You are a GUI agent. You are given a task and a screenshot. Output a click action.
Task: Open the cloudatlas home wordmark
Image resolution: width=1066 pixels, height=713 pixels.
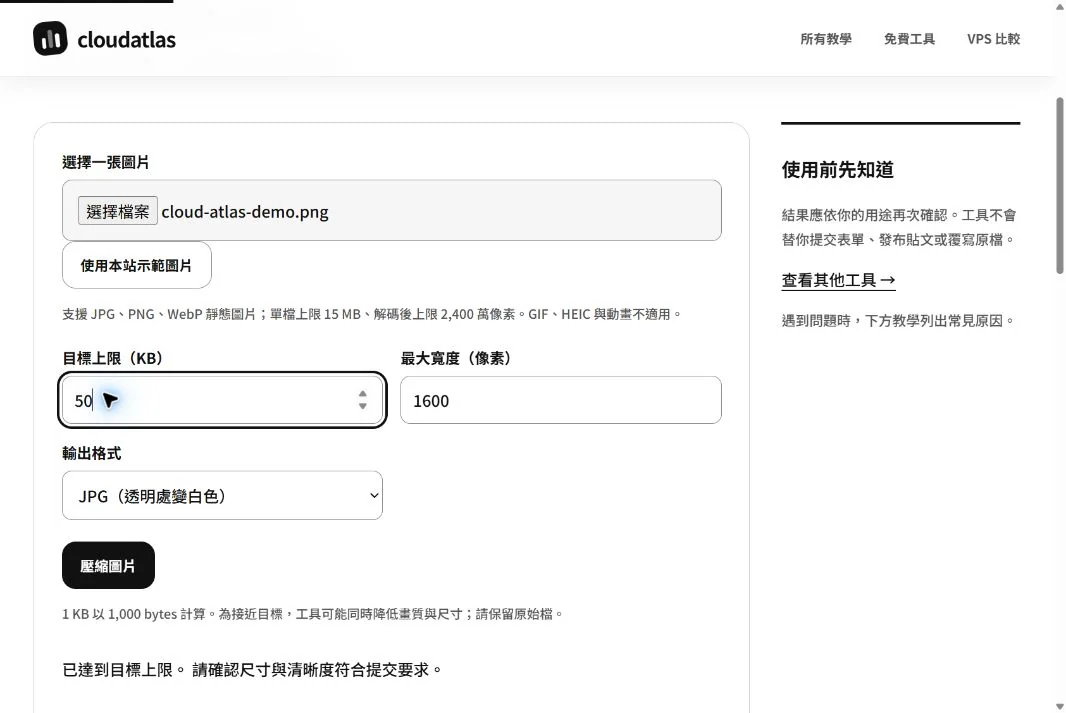pyautogui.click(x=126, y=40)
